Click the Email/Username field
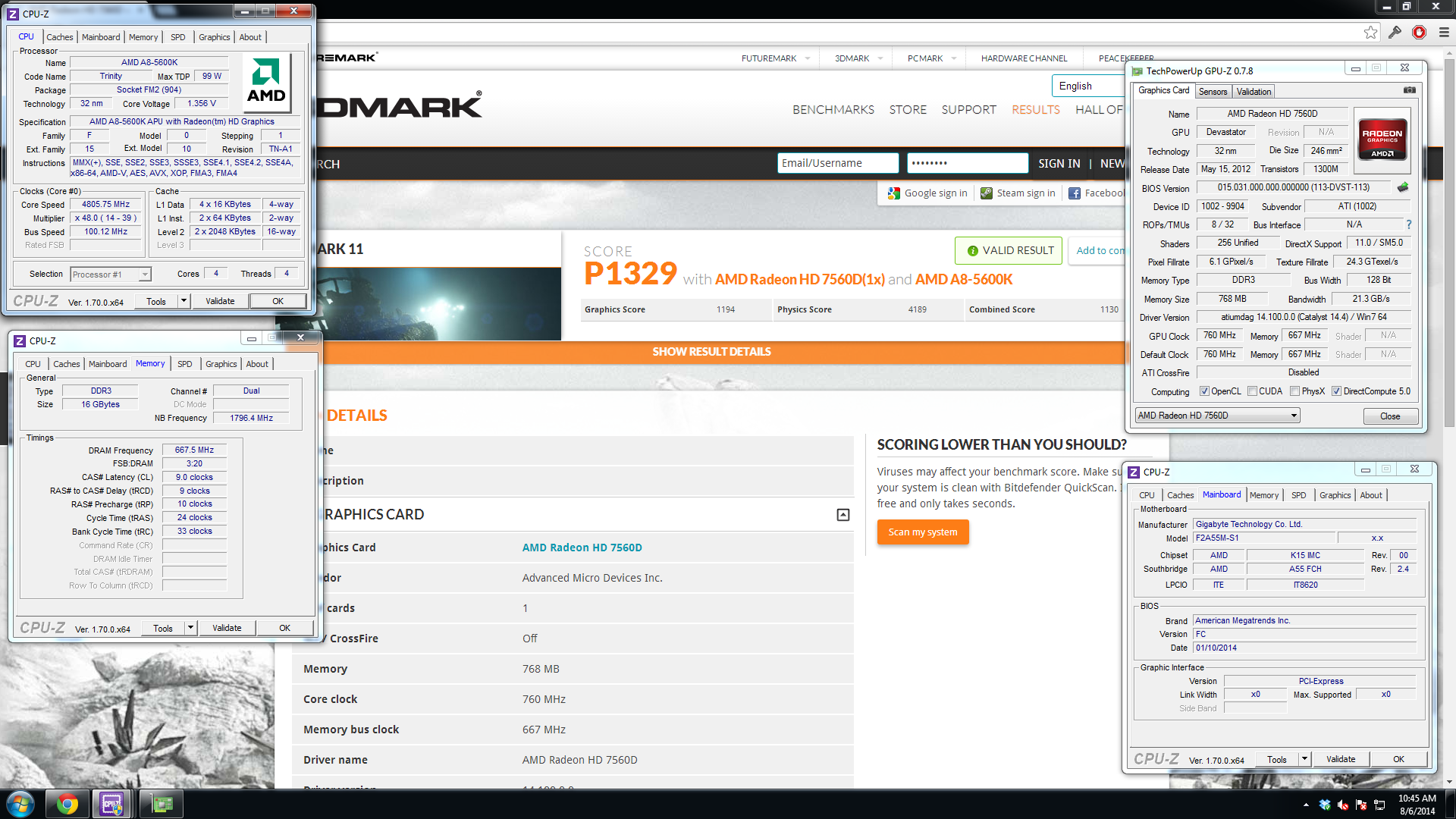The width and height of the screenshot is (1456, 819). coord(837,163)
